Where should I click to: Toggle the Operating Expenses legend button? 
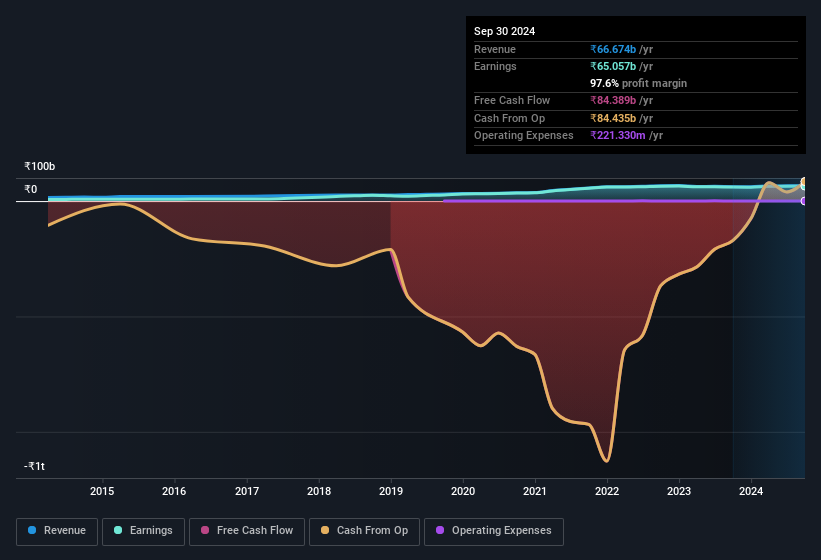pyautogui.click(x=494, y=531)
